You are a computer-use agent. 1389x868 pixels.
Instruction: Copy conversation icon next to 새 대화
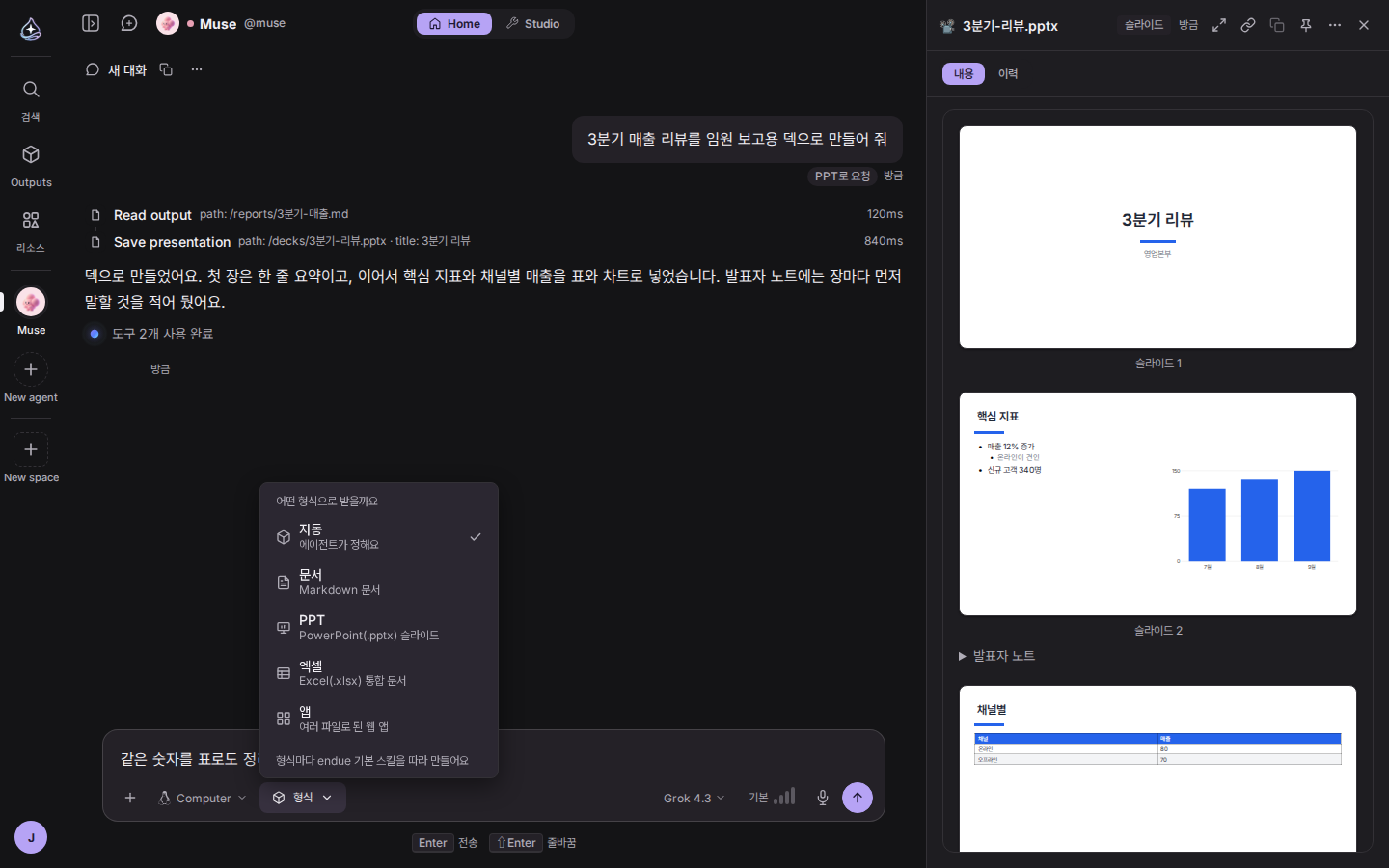166,69
